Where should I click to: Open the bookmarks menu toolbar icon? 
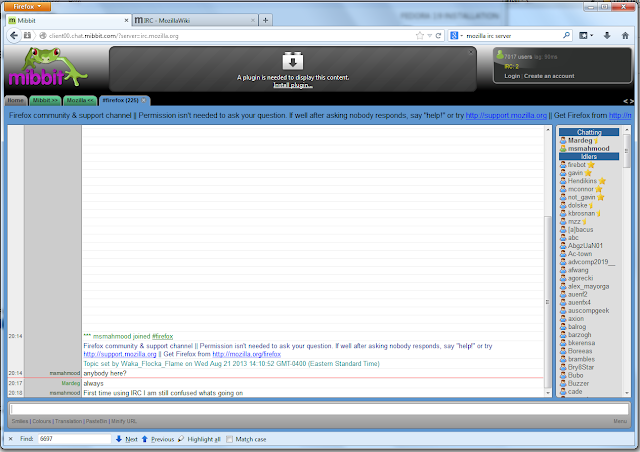click(x=586, y=36)
